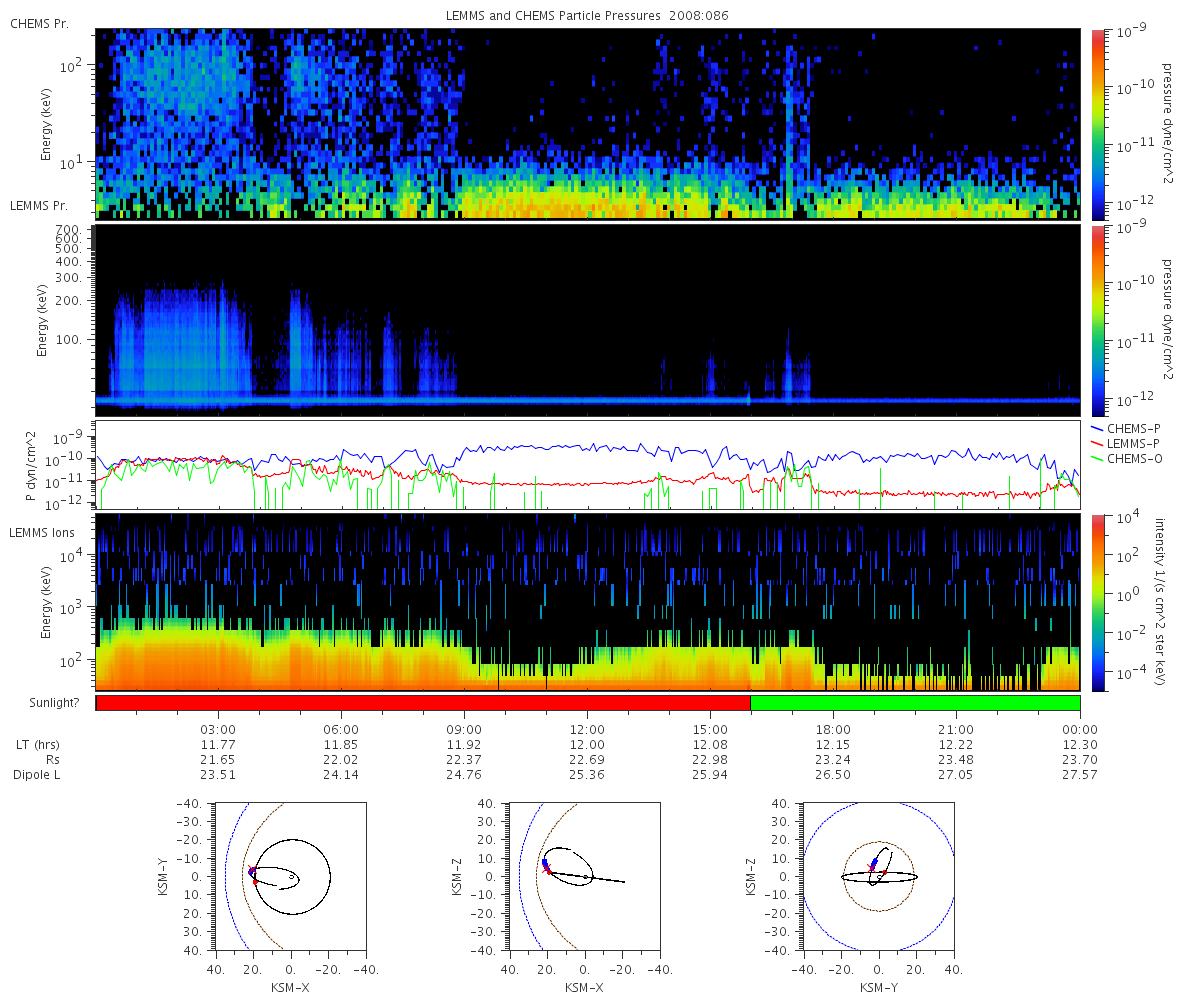Click the KSM-Y versus KSM-Z orbit plot
Viewport: 1200px width, 1000px height.
point(878,876)
